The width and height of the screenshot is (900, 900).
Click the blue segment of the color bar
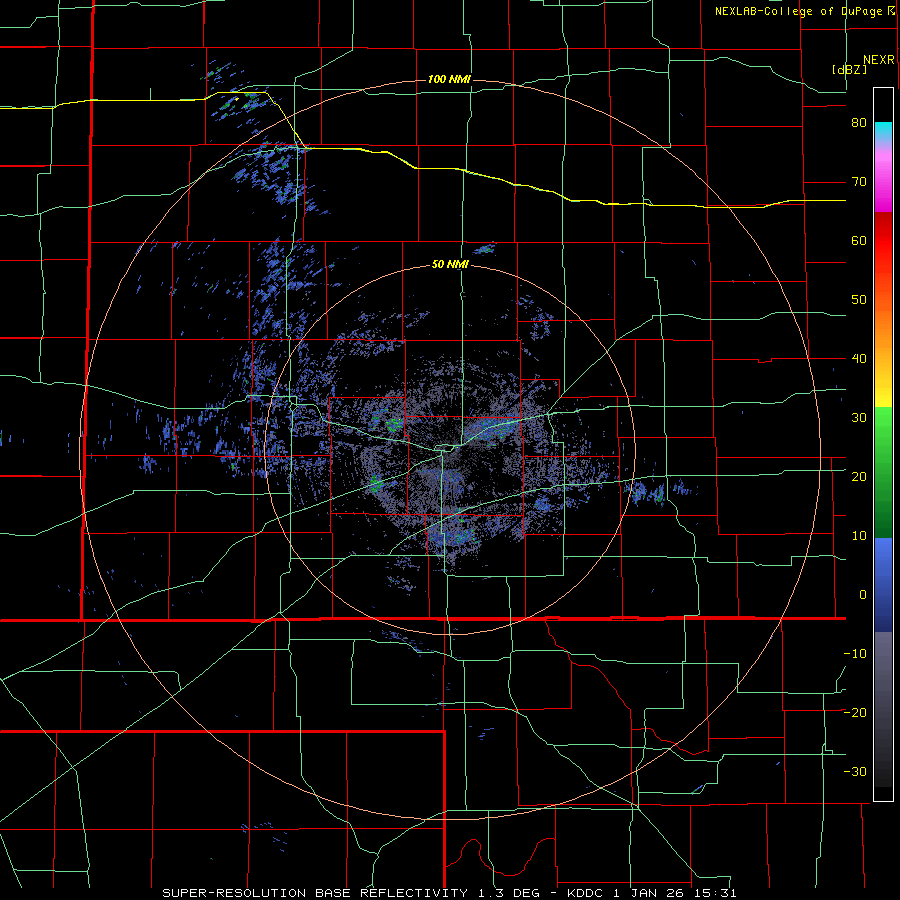click(883, 585)
